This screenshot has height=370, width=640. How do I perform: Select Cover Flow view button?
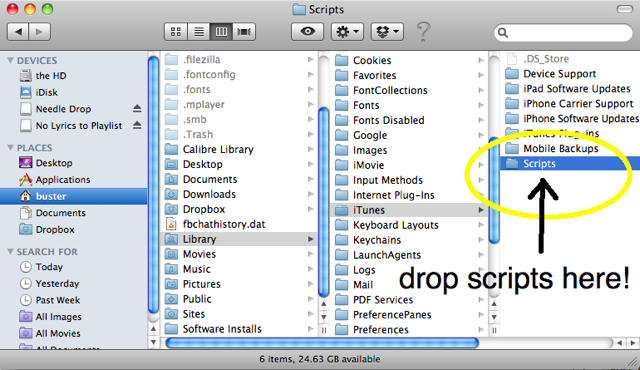[244, 31]
